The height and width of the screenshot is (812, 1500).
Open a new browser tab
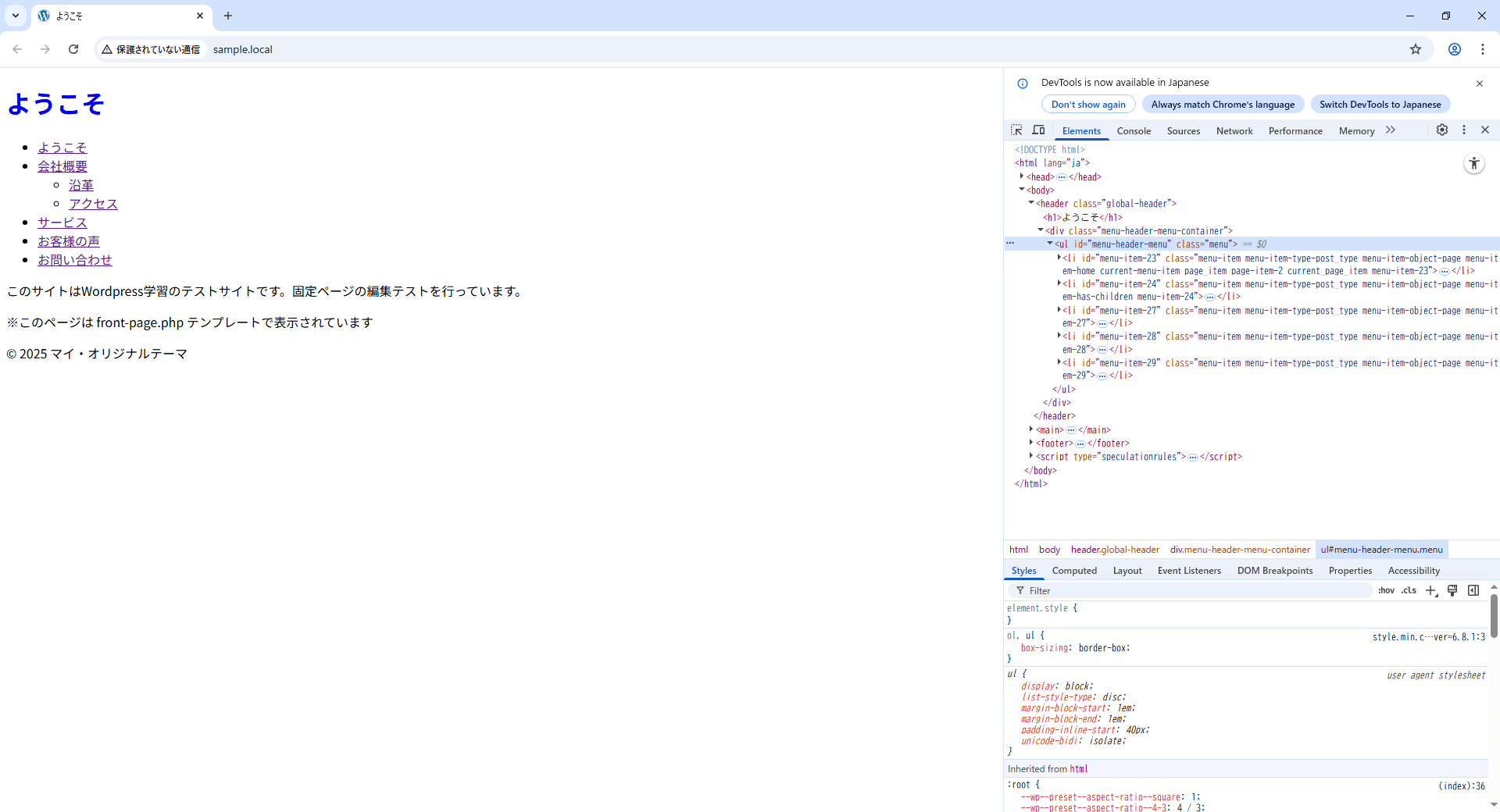click(228, 16)
